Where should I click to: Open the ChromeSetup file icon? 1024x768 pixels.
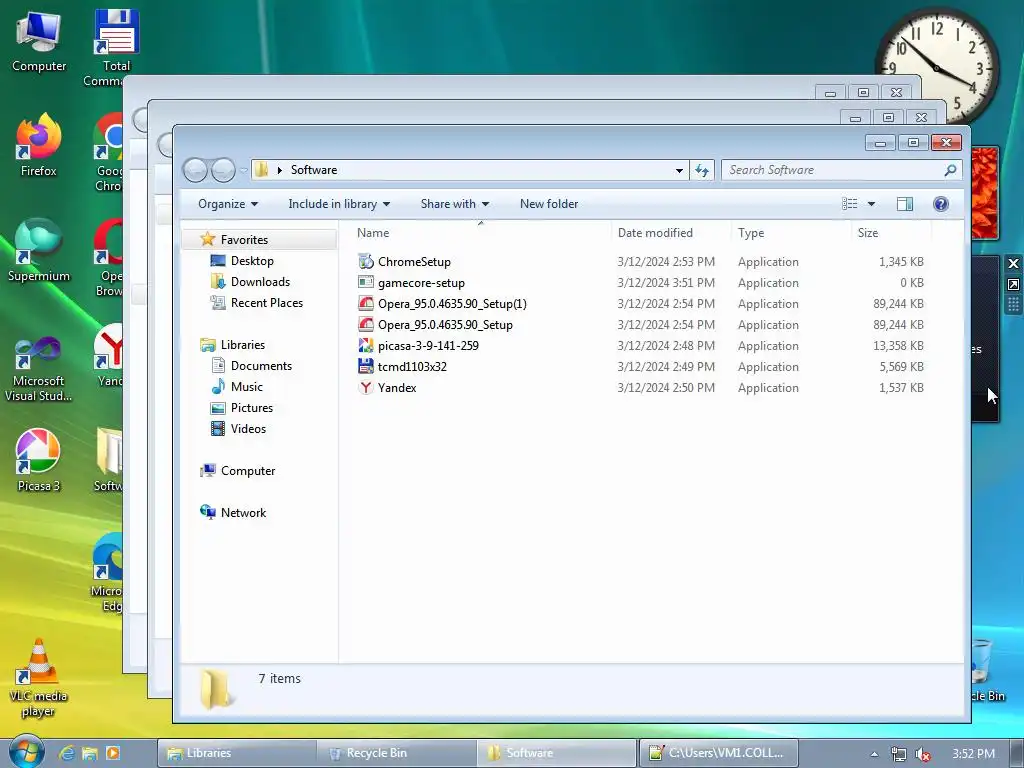[x=366, y=261]
